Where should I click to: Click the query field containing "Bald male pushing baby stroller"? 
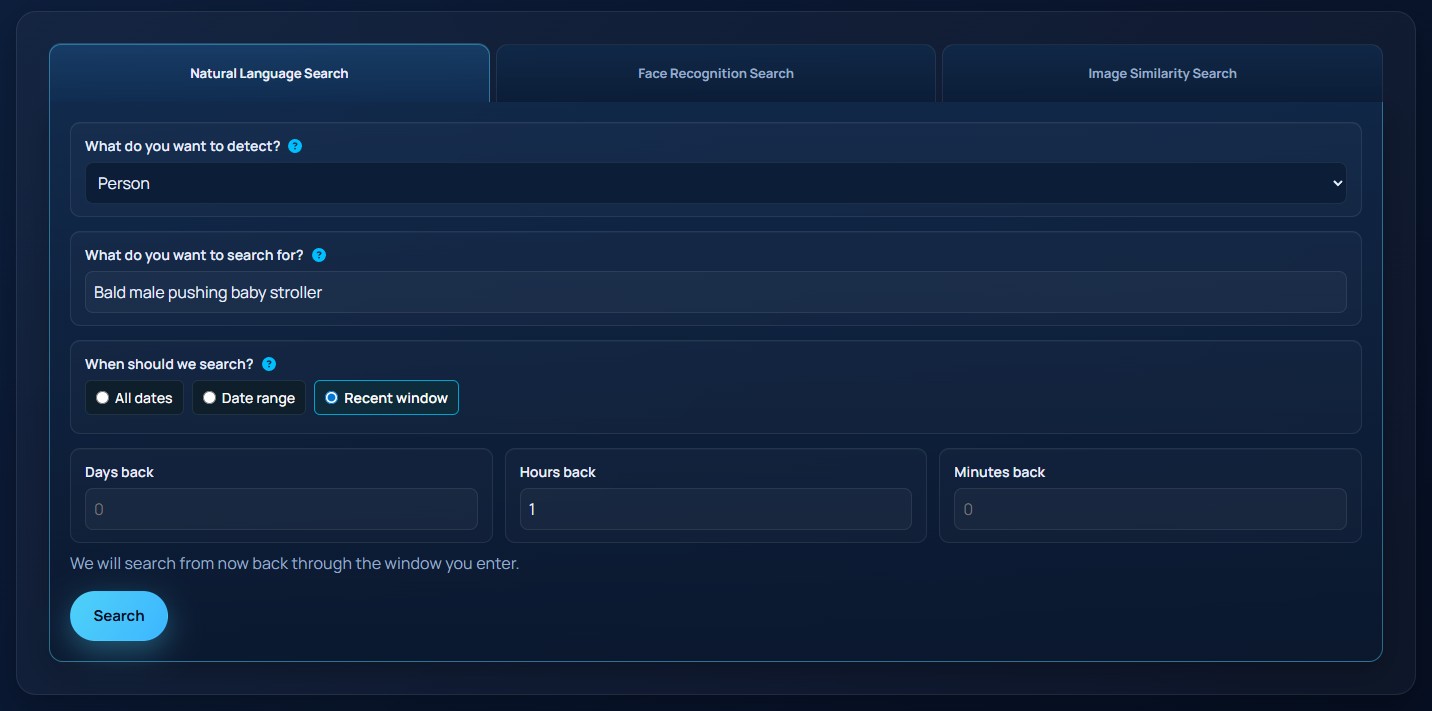pyautogui.click(x=715, y=292)
